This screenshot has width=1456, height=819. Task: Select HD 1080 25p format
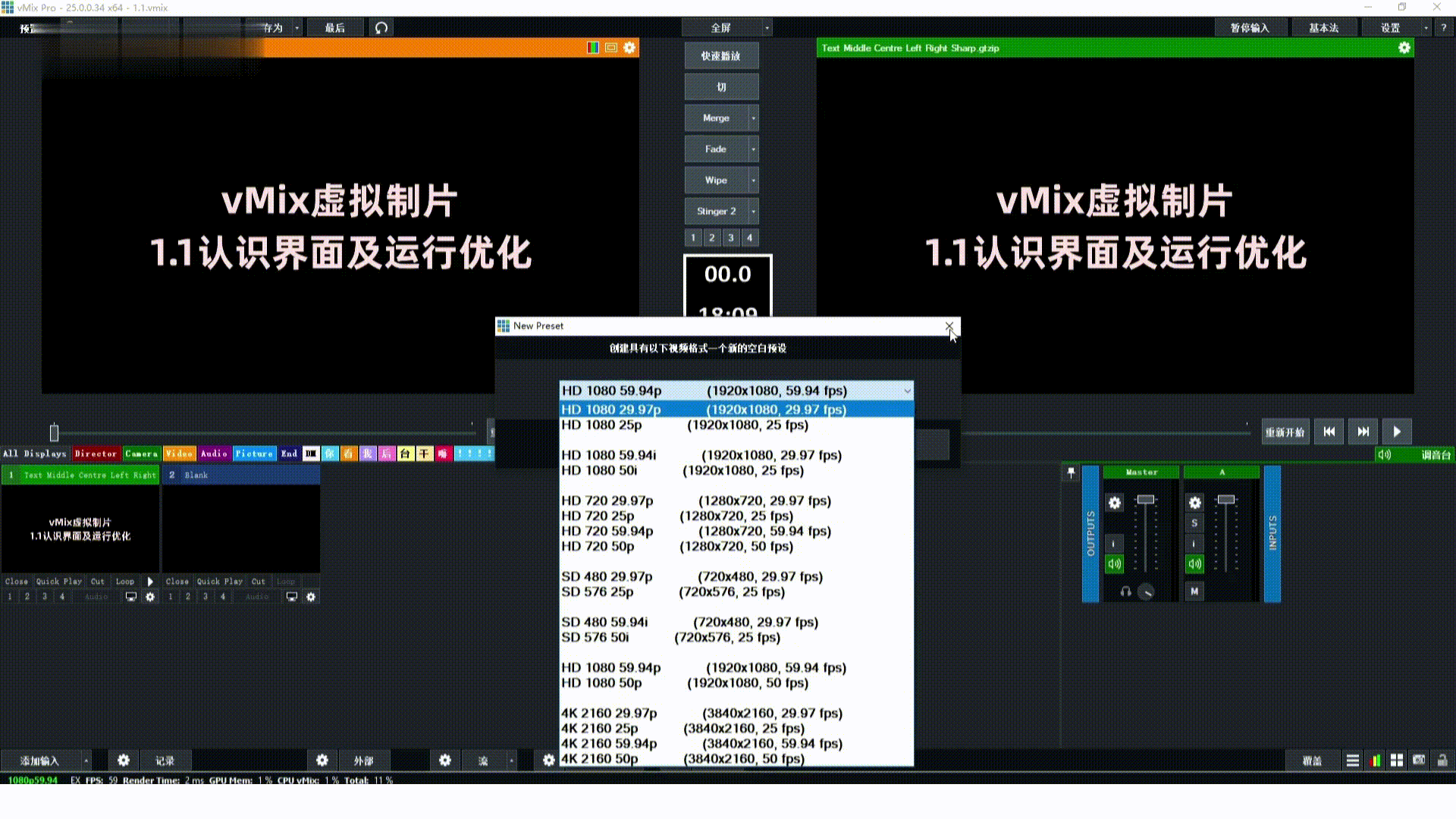pos(736,425)
